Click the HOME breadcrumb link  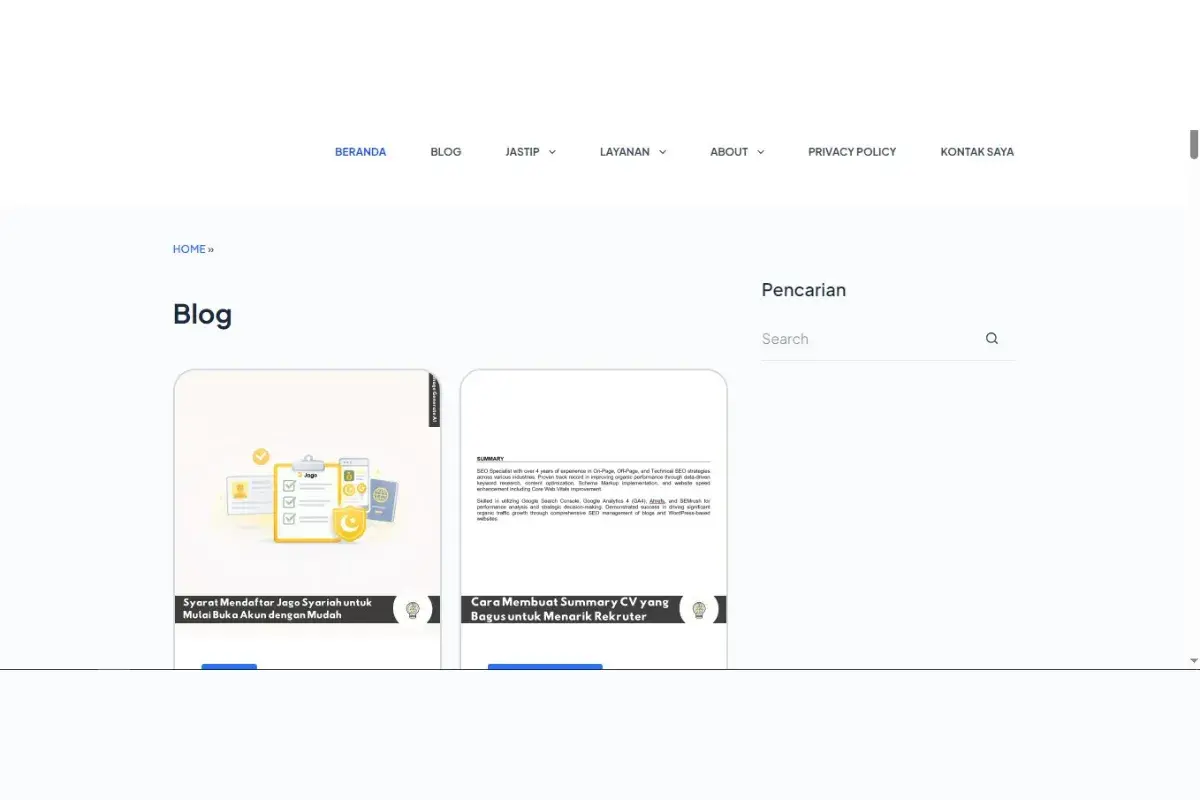(x=189, y=249)
